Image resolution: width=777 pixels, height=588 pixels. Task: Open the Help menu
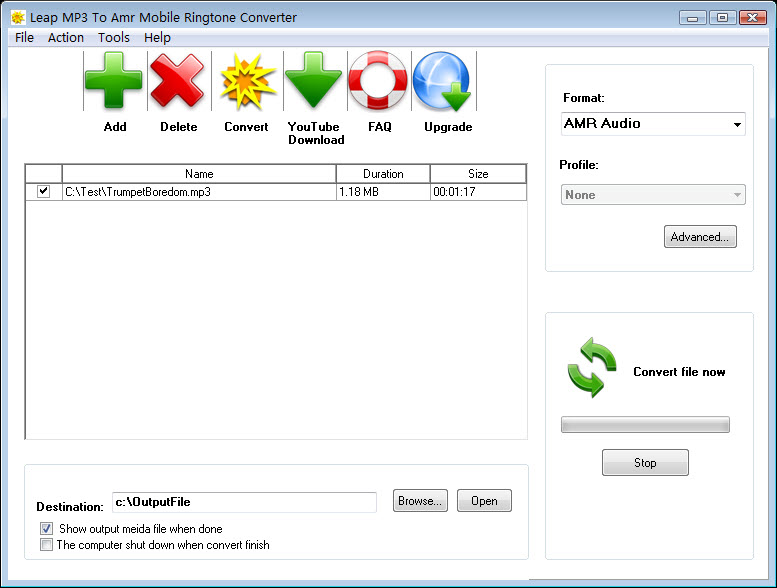click(x=158, y=38)
